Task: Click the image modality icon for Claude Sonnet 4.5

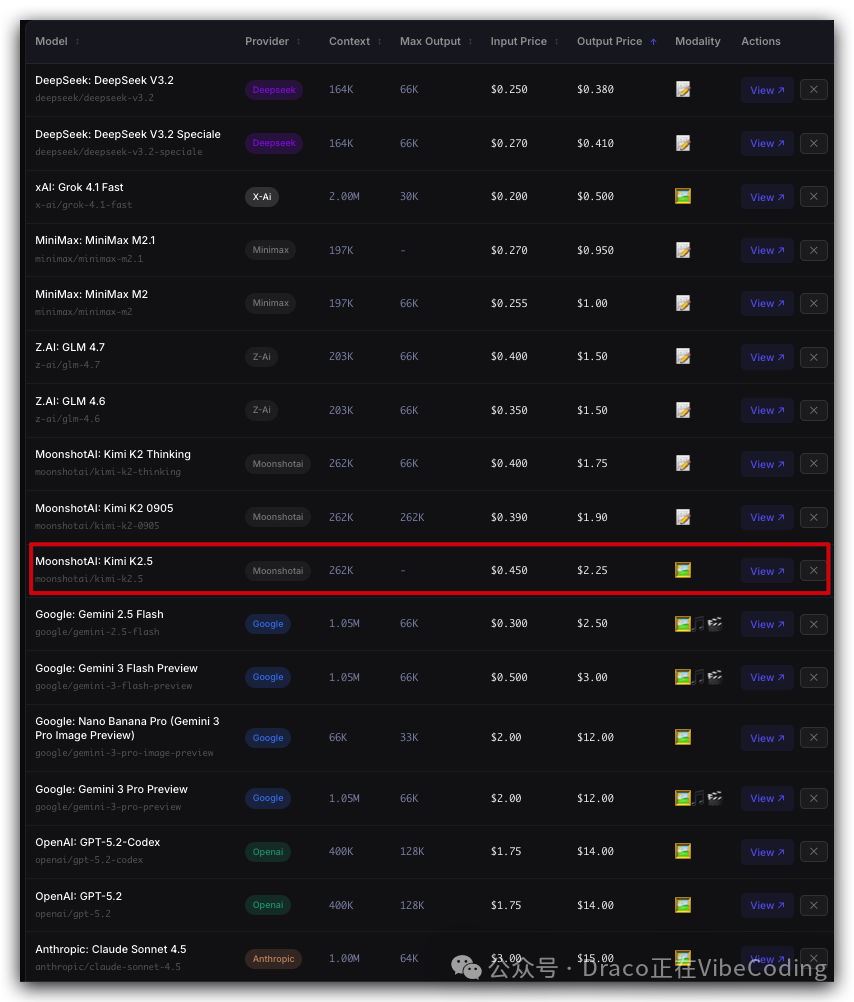Action: (683, 958)
